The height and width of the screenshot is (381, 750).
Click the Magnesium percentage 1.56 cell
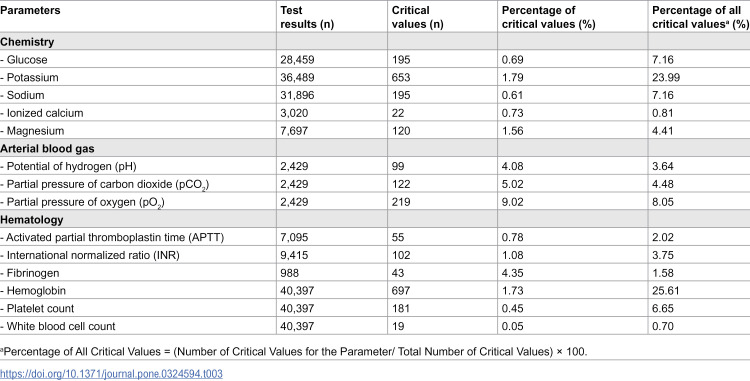pyautogui.click(x=513, y=131)
